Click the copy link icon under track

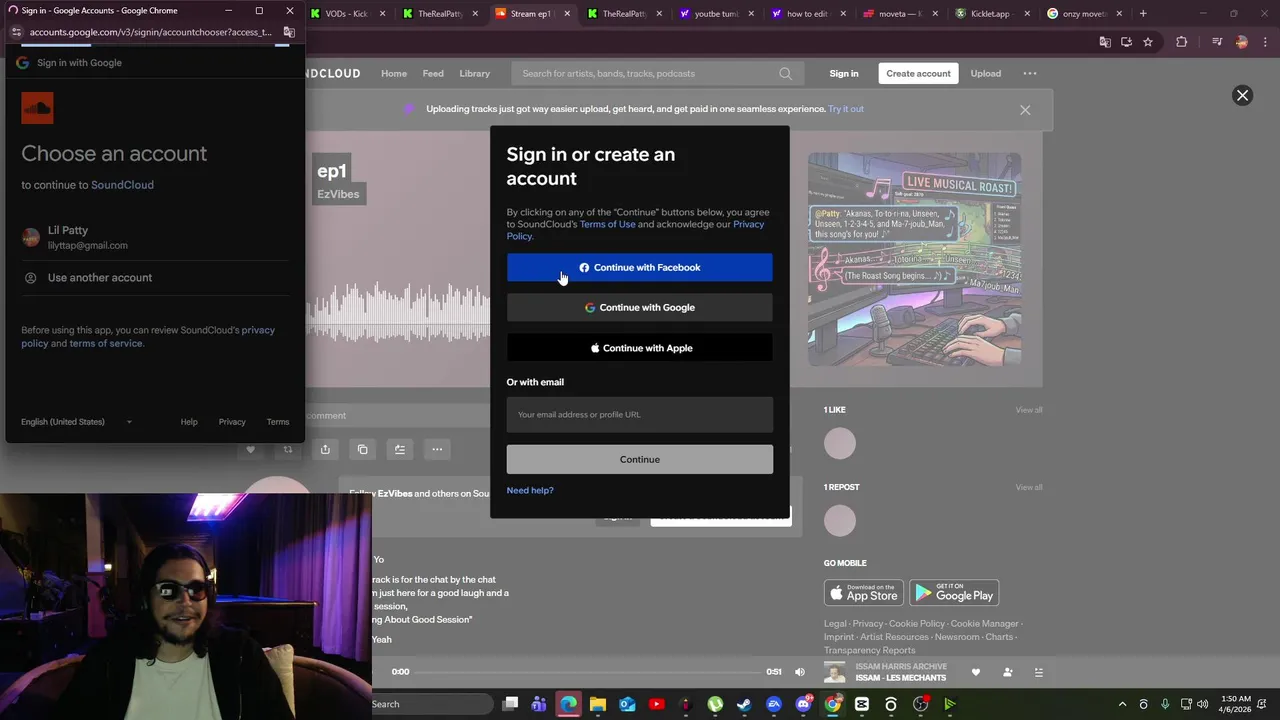coord(362,450)
